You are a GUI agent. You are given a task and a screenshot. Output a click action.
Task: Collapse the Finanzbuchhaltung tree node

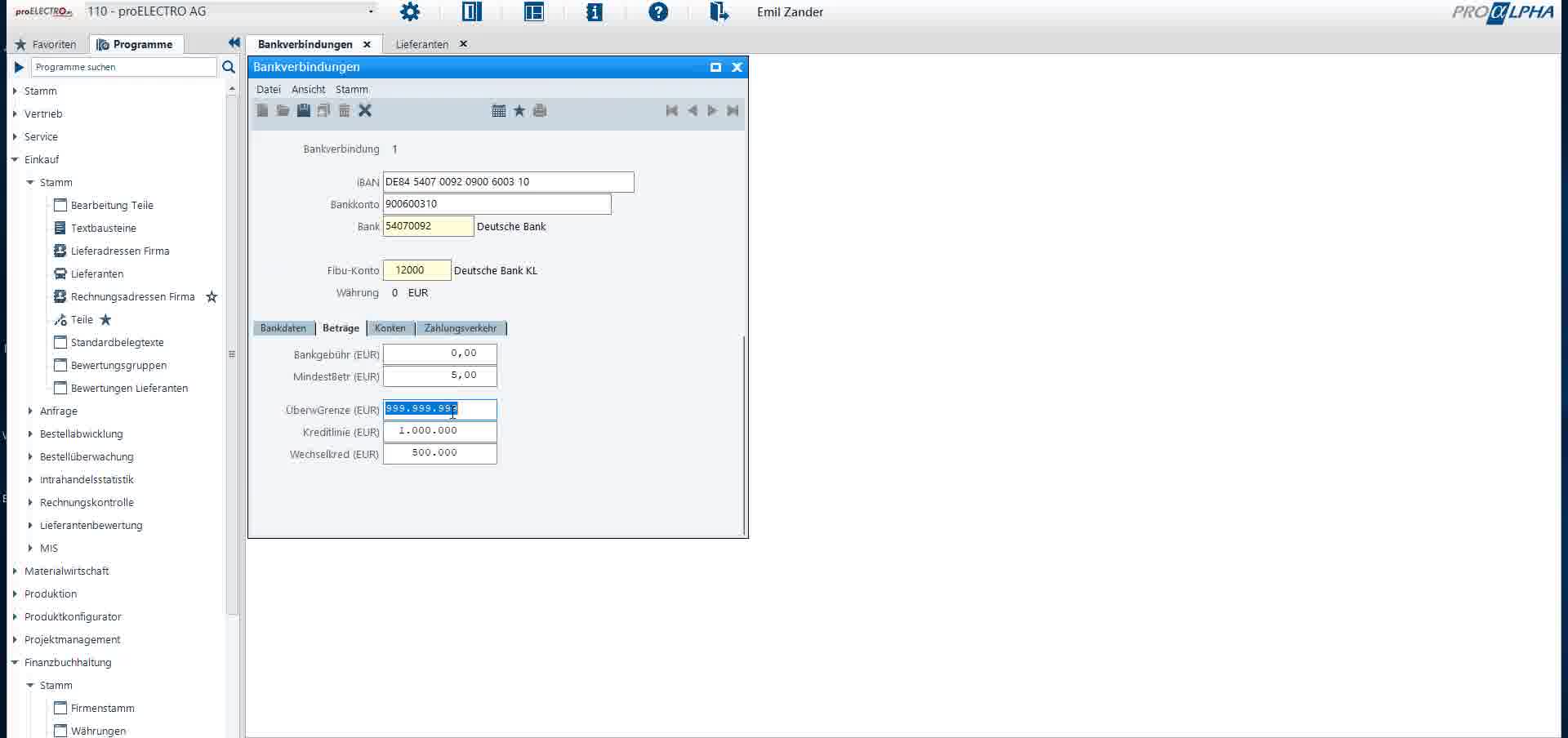tap(15, 662)
